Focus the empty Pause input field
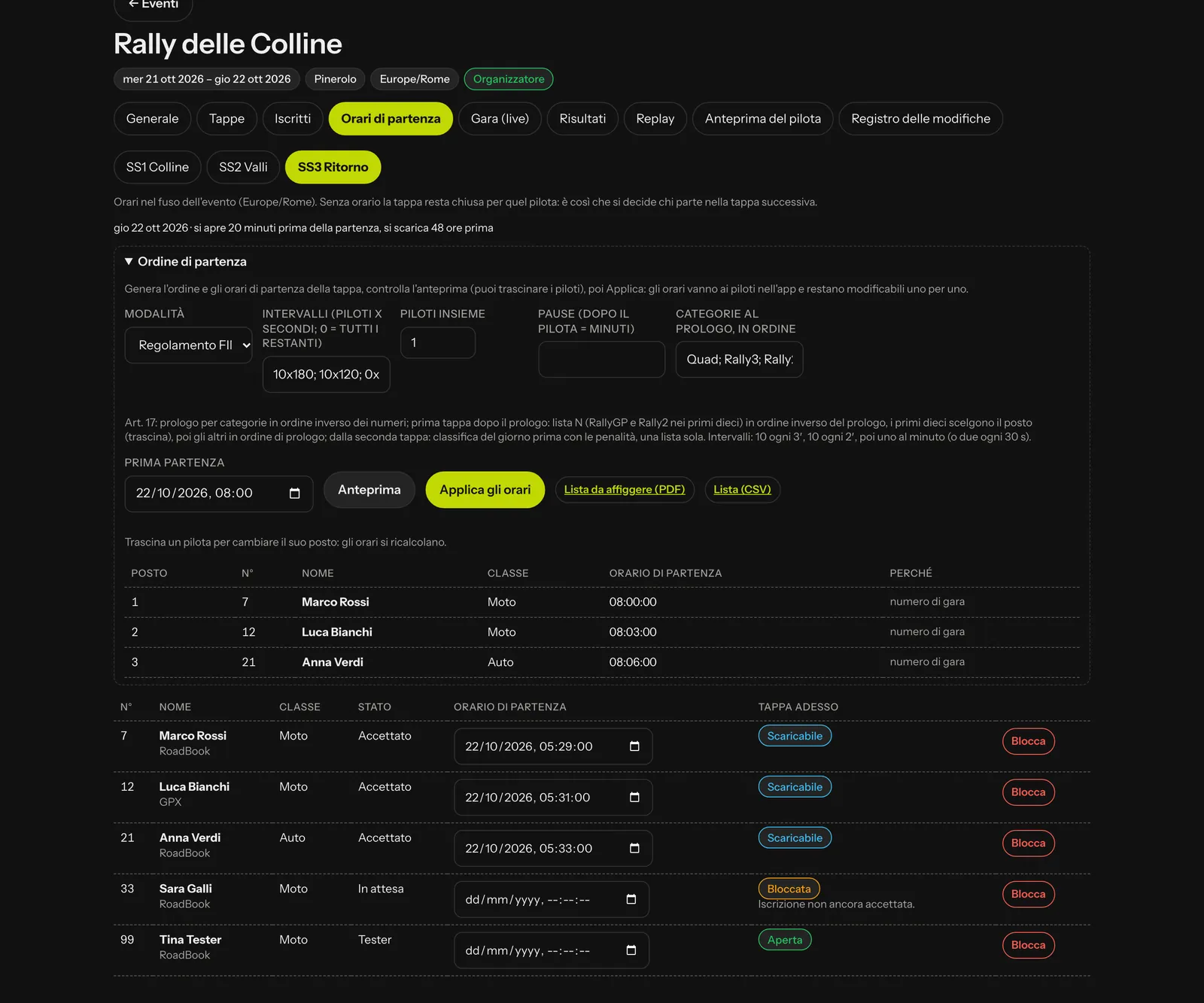The image size is (1204, 1003). [x=601, y=360]
